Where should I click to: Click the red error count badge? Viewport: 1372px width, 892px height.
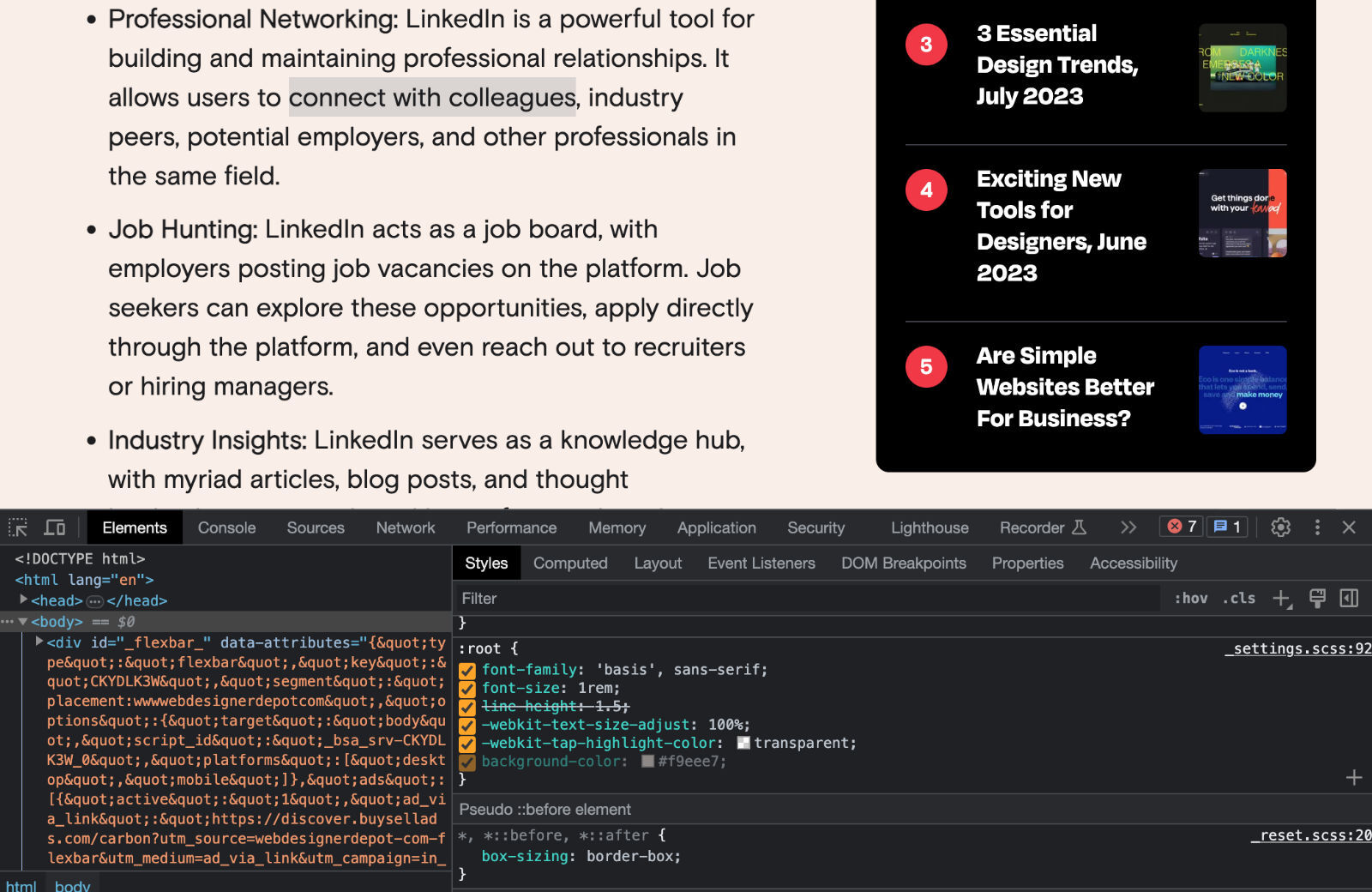pos(1182,527)
